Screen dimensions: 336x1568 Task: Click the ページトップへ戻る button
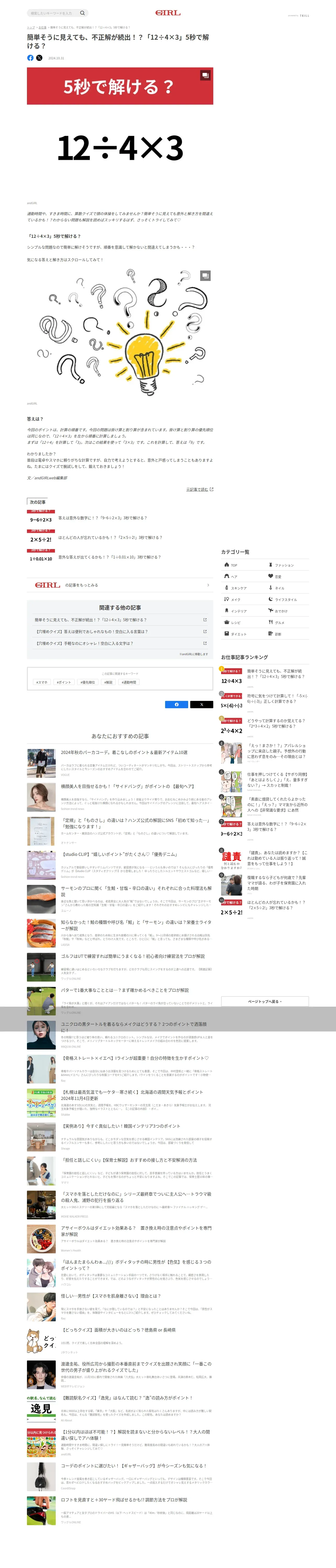(x=265, y=1001)
